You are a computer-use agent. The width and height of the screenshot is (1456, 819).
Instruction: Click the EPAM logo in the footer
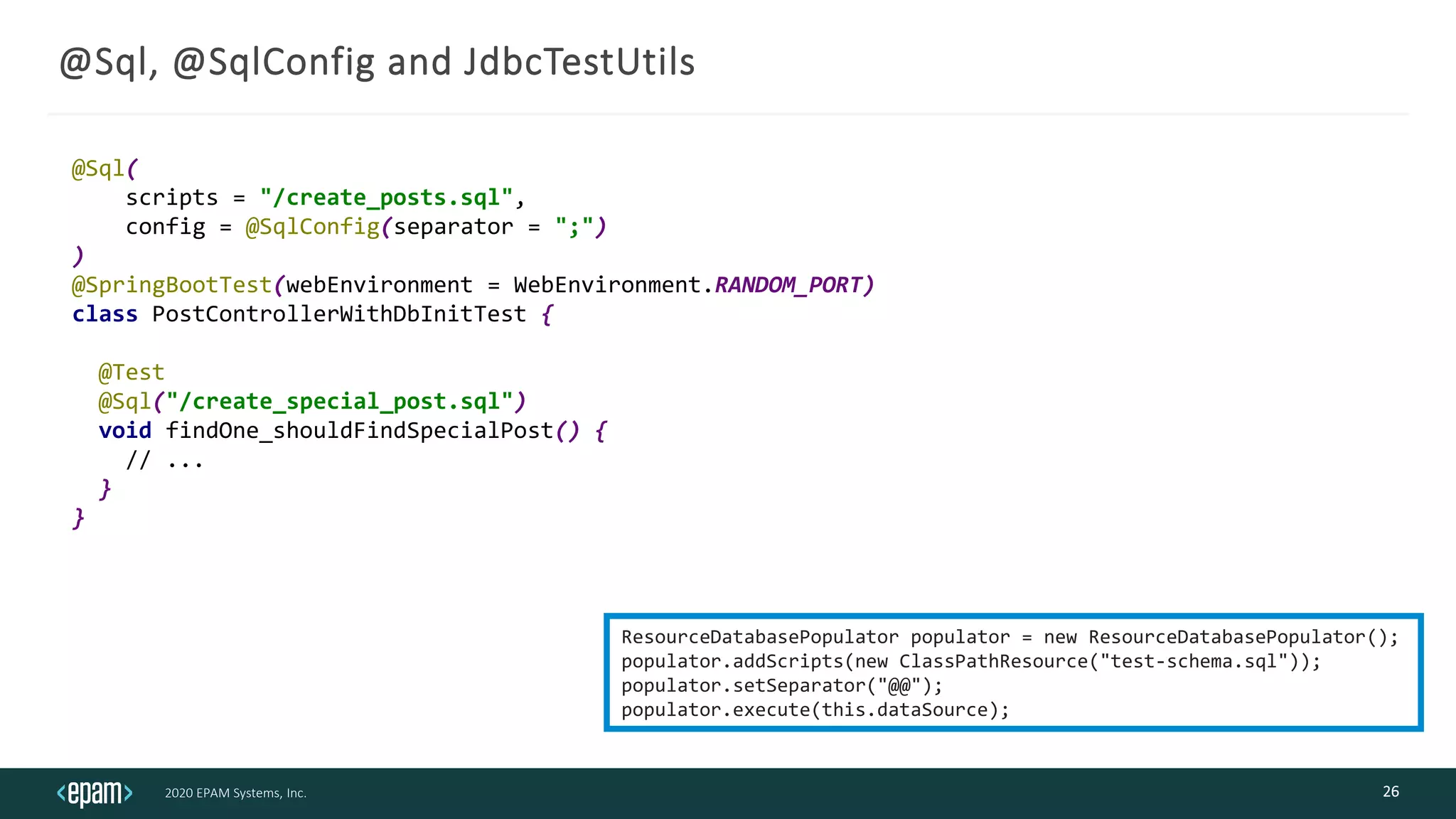coord(95,793)
